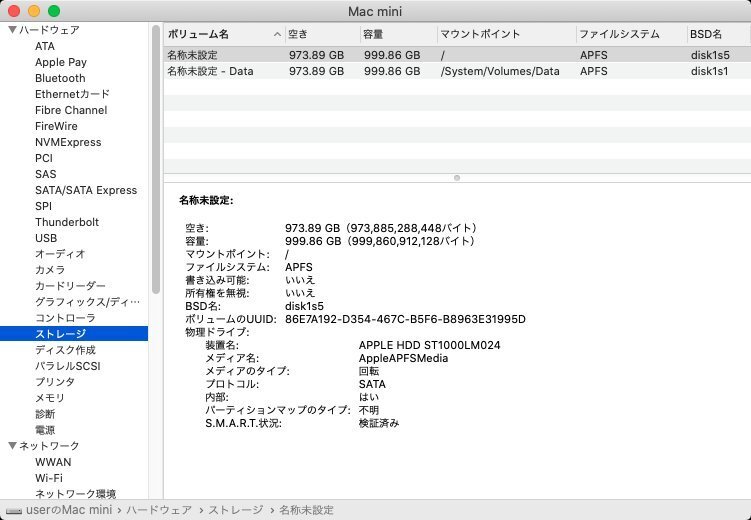The height and width of the screenshot is (520, 751).
Task: Click disk1s5 cell in volume table
Action: coord(710,55)
